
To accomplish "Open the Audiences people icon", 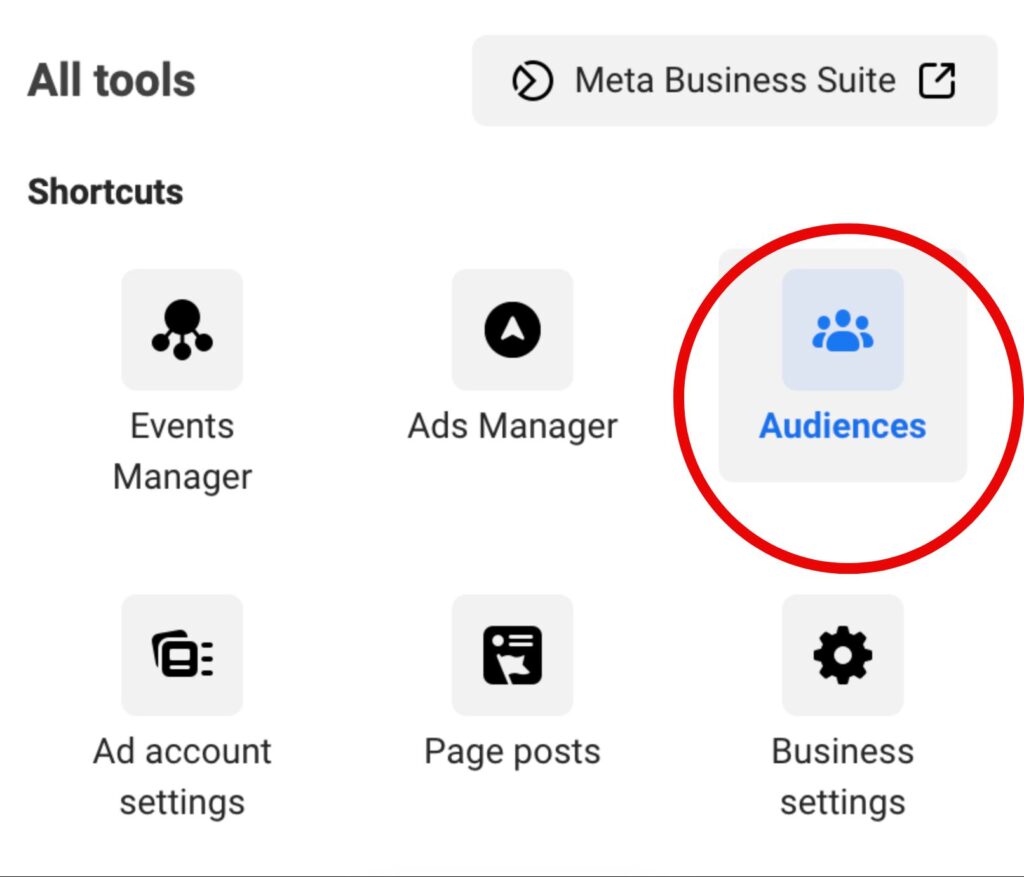I will tap(842, 330).
